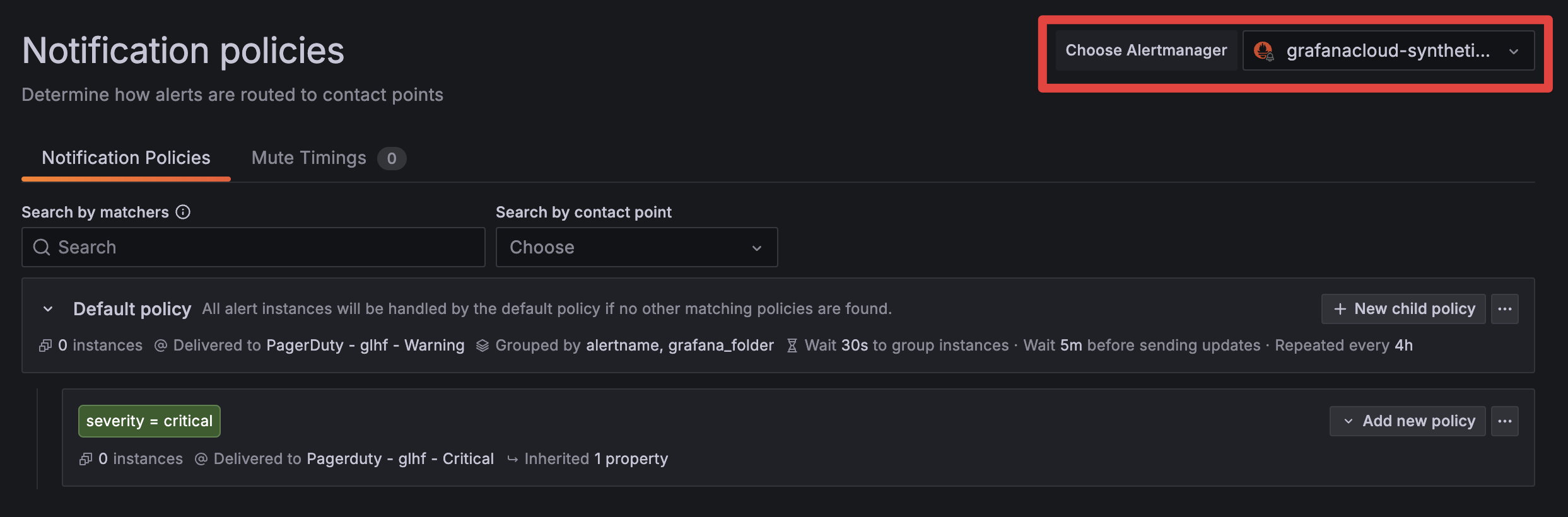The width and height of the screenshot is (1568, 517).
Task: Click the Repeated every 4h text
Action: coord(1344,346)
